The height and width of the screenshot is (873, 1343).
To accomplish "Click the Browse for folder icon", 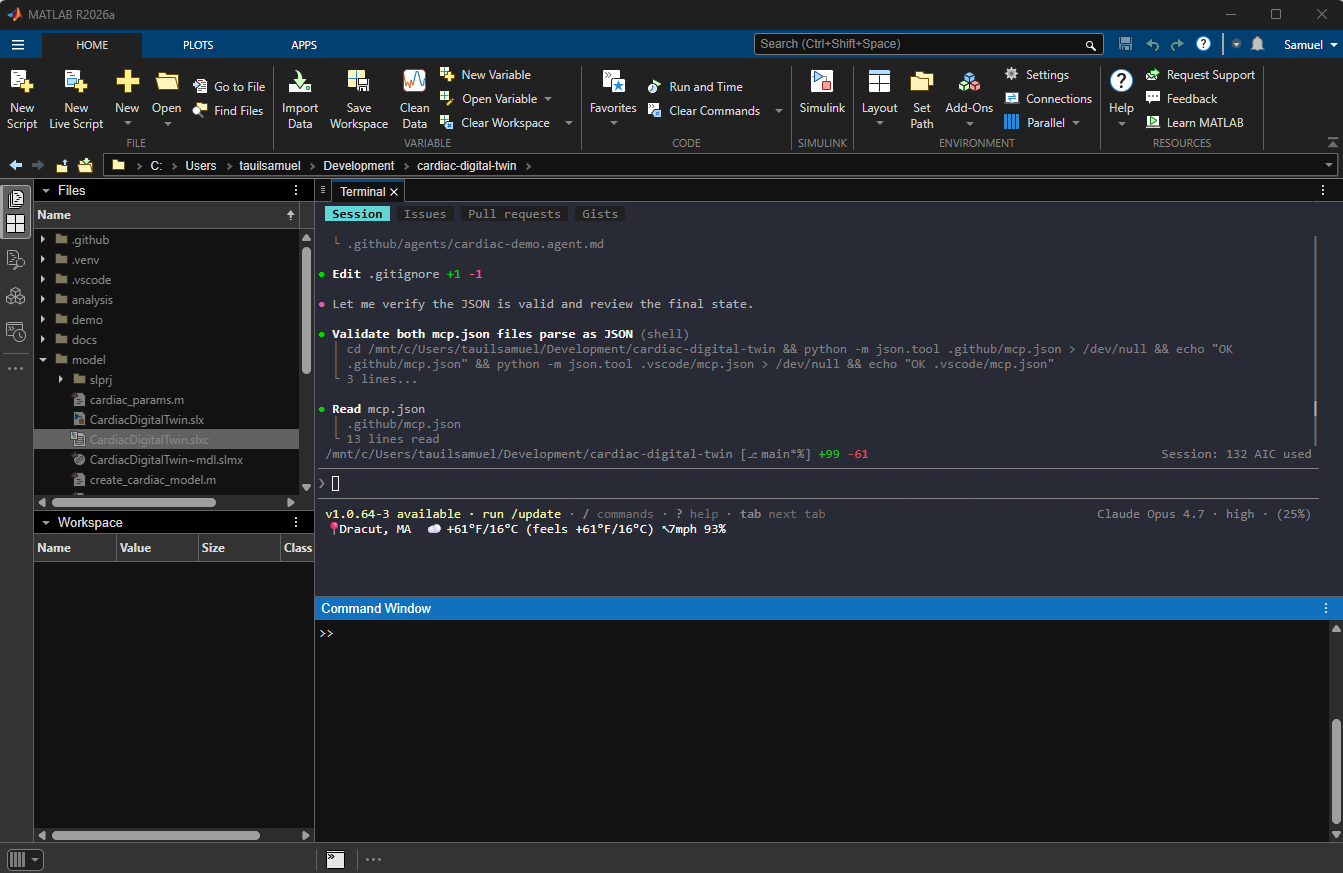I will pyautogui.click(x=85, y=165).
